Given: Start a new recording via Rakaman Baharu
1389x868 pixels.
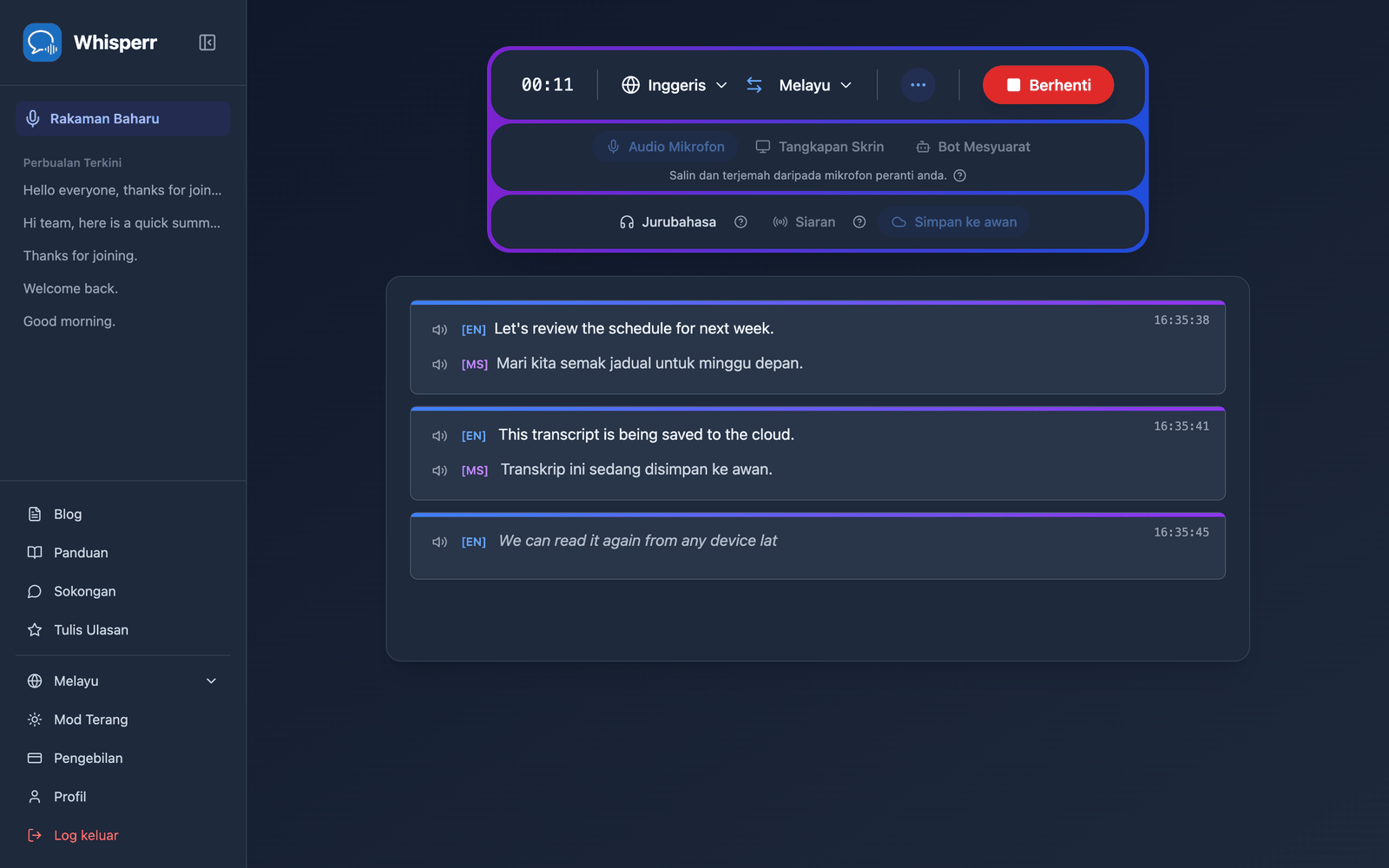Looking at the screenshot, I should pyautogui.click(x=122, y=119).
